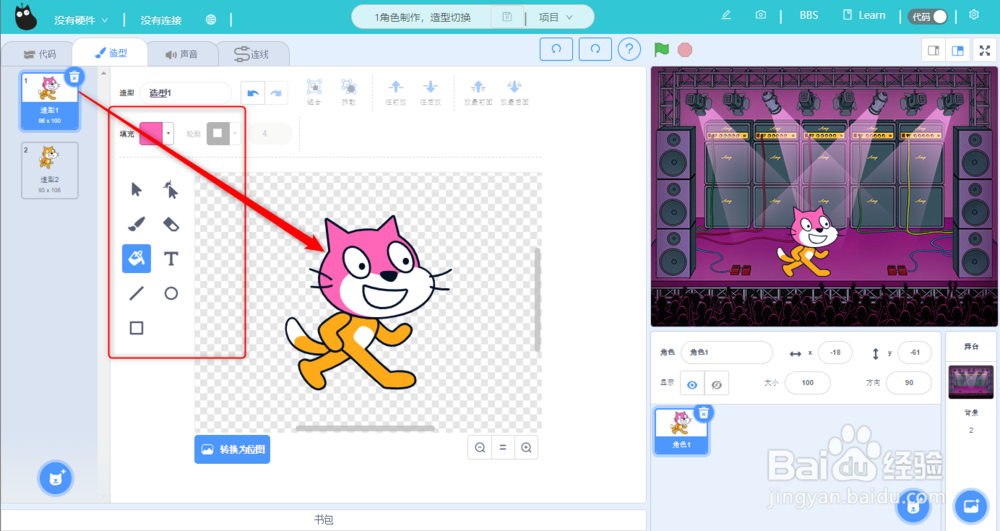Click the send to back (放最后面) icon
The image size is (1000, 531).
point(514,92)
